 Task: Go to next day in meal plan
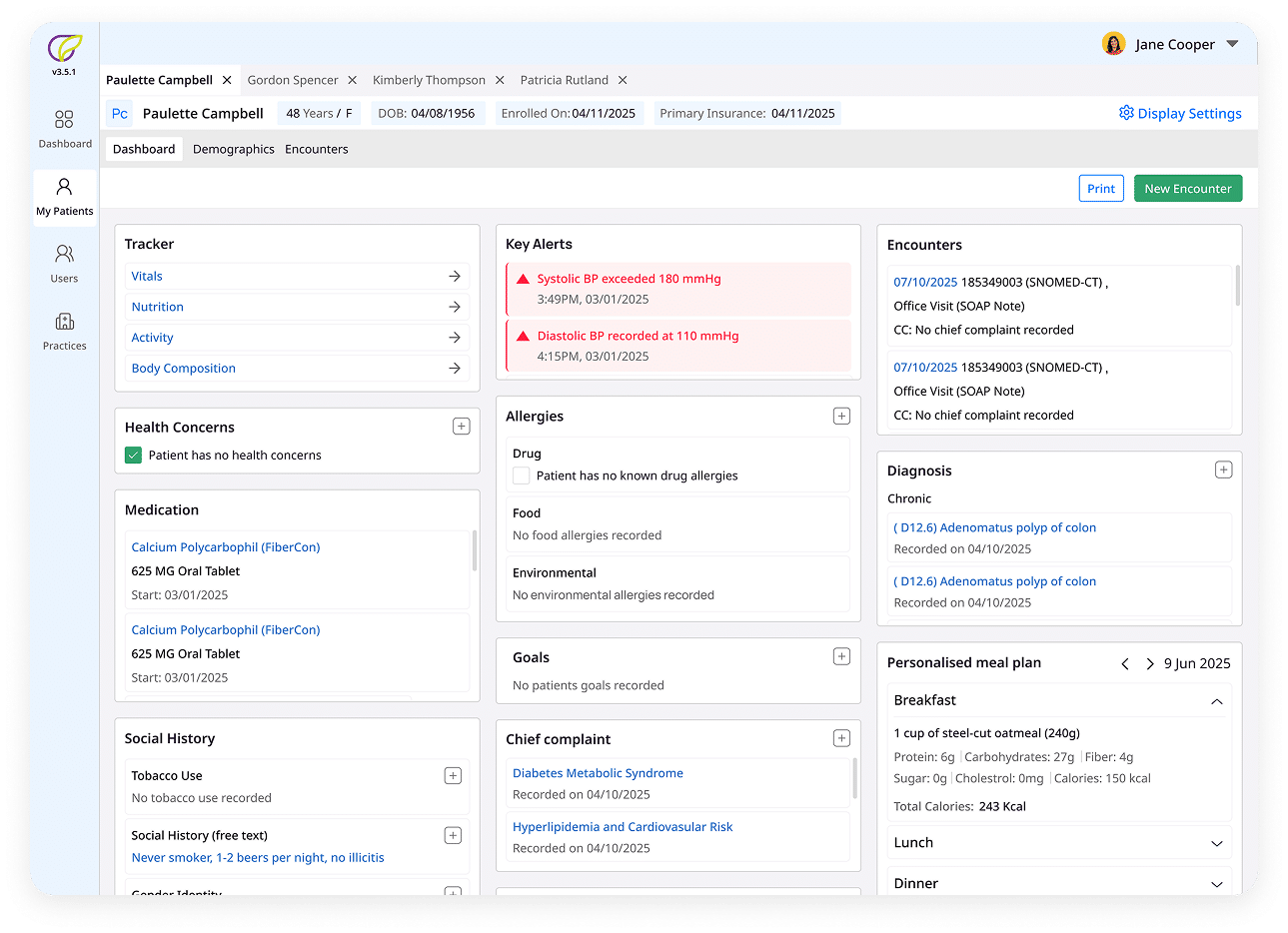[1149, 663]
